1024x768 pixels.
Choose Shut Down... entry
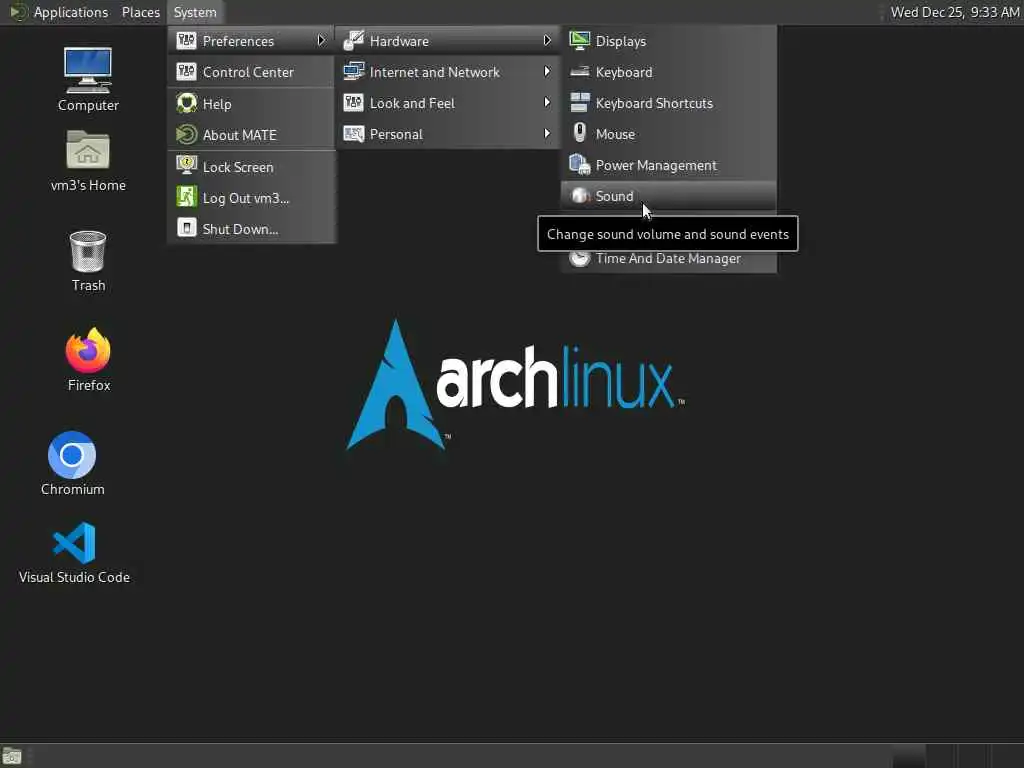(251, 229)
